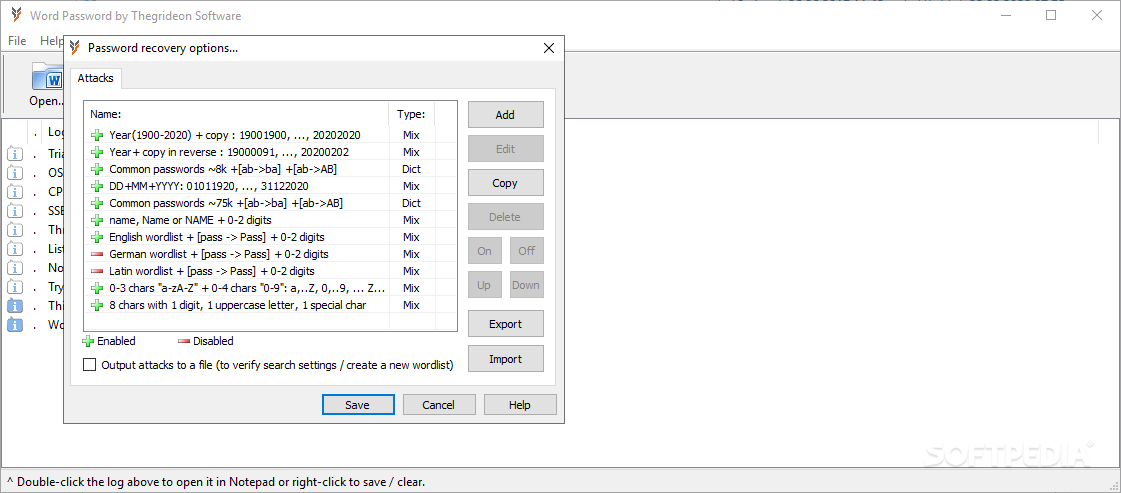Select the German wordlist + [pass -> Pass] row
1121x493 pixels.
coord(270,254)
